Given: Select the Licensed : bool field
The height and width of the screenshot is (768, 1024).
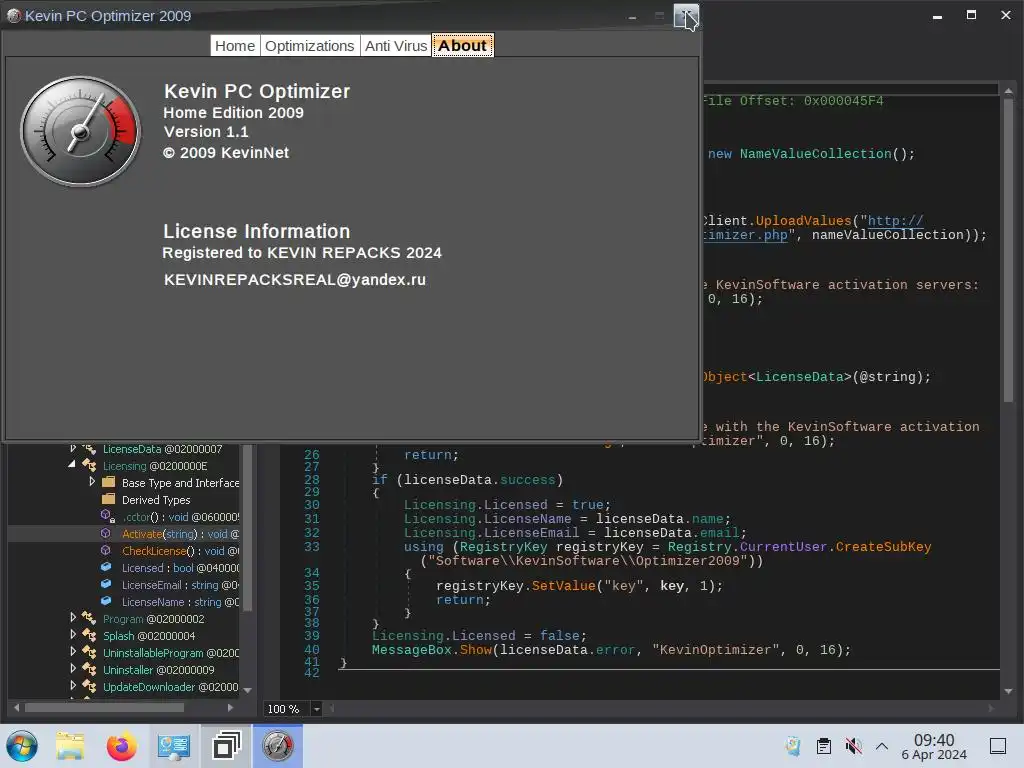Looking at the screenshot, I should tap(180, 568).
